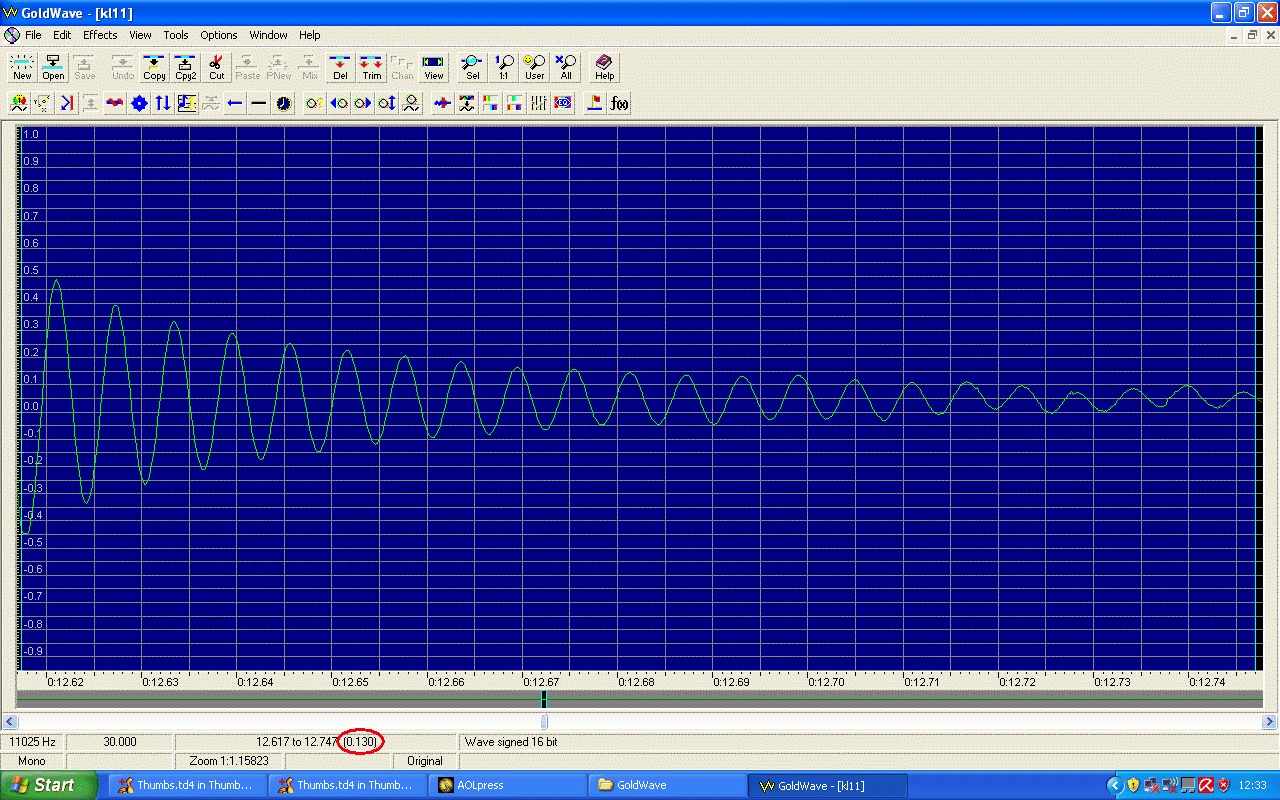Screen dimensions: 1280x800
Task: Open the Options menu
Action: click(218, 35)
